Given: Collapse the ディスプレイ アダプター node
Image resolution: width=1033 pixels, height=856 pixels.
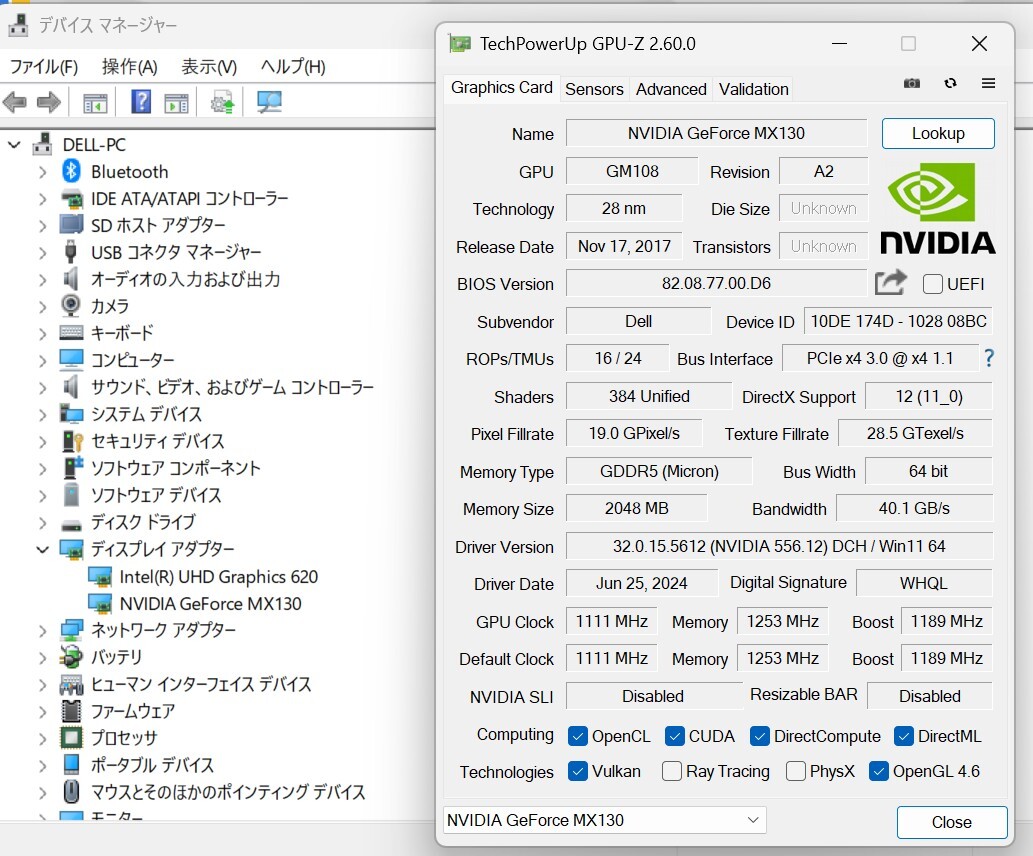Looking at the screenshot, I should (x=43, y=549).
